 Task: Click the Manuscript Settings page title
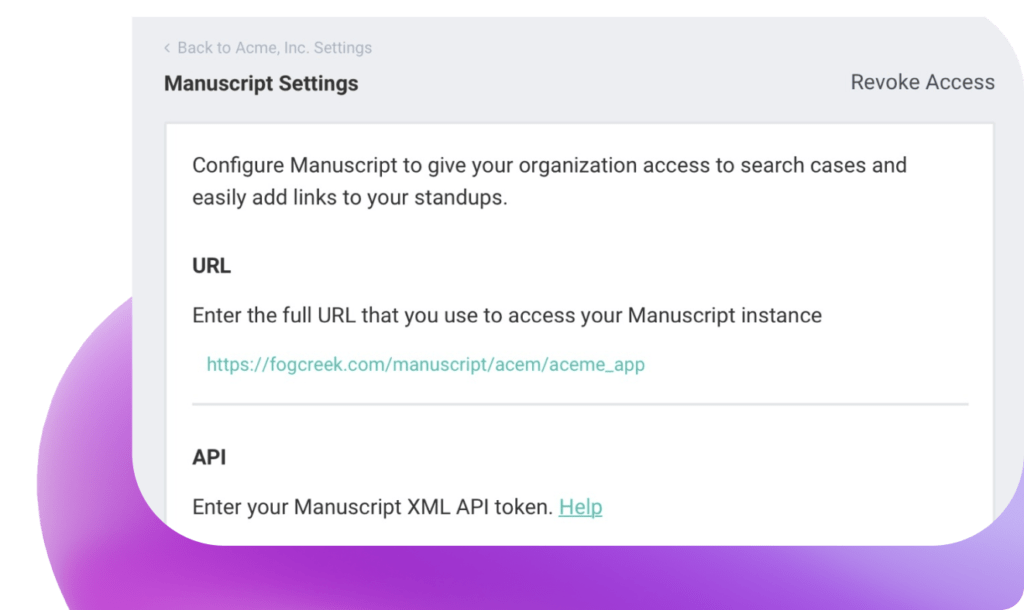(x=261, y=83)
